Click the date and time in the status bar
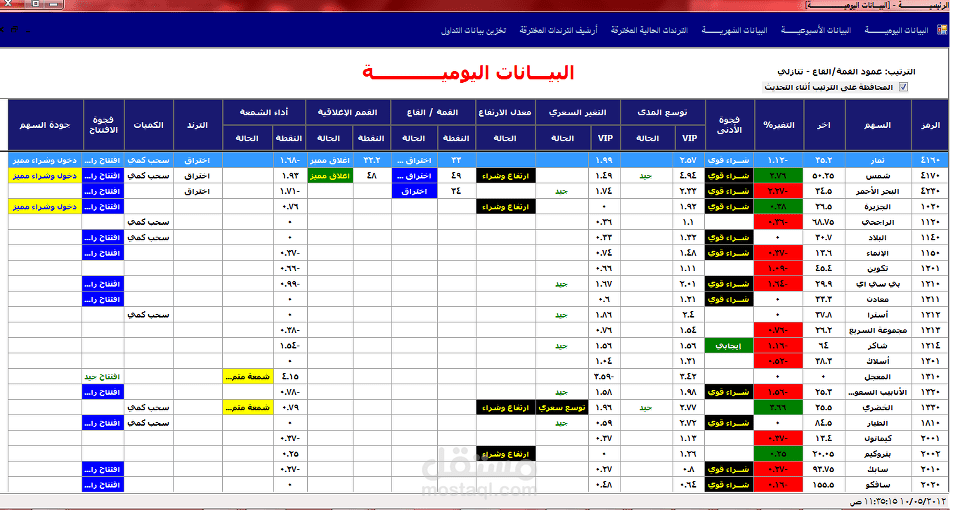The image size is (960, 510). [900, 501]
